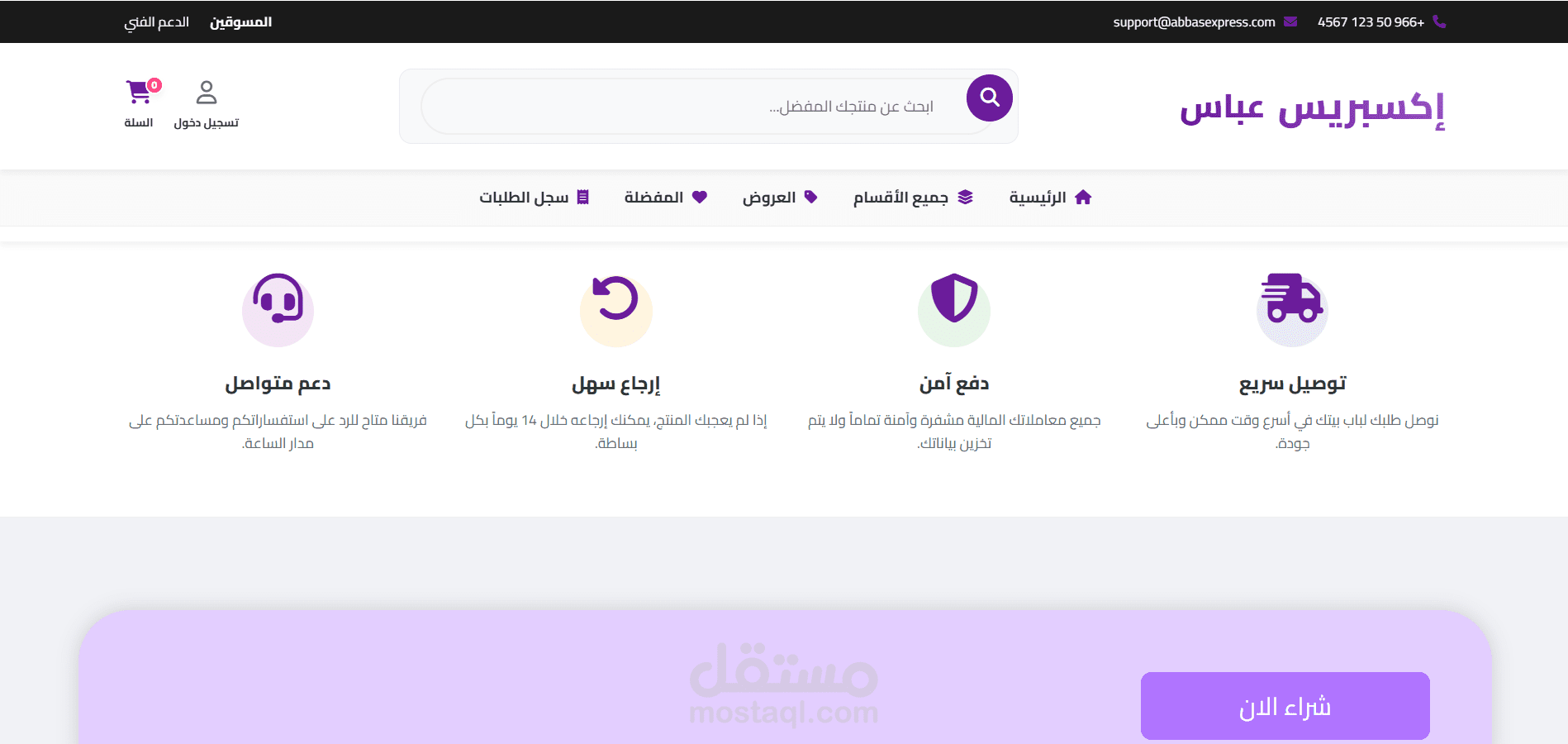1568x744 pixels.
Task: Open the shopping cart icon
Action: (x=138, y=93)
